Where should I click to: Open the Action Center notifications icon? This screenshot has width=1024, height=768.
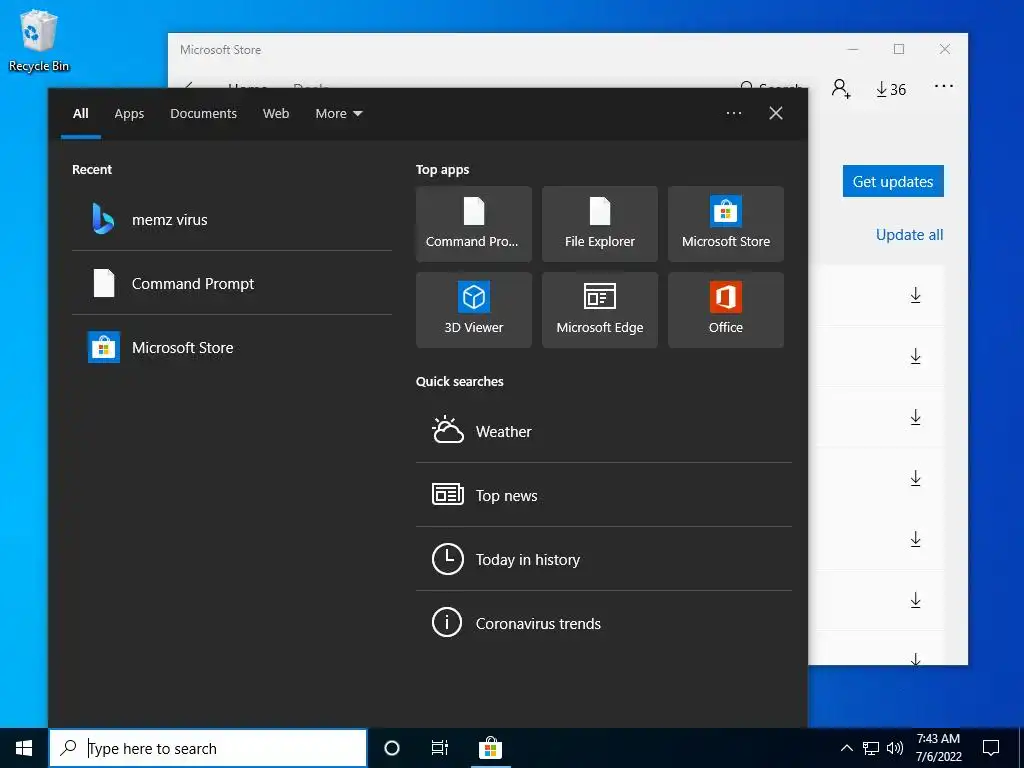tap(991, 748)
